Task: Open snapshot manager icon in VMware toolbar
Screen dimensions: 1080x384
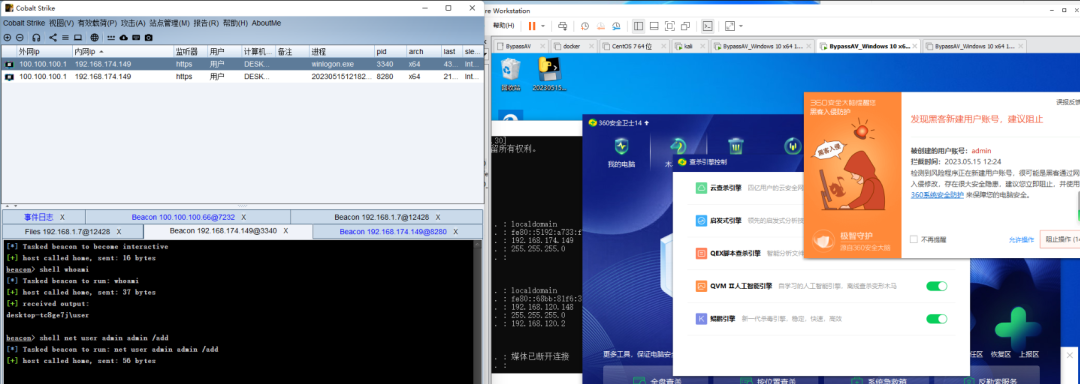Action: point(616,25)
